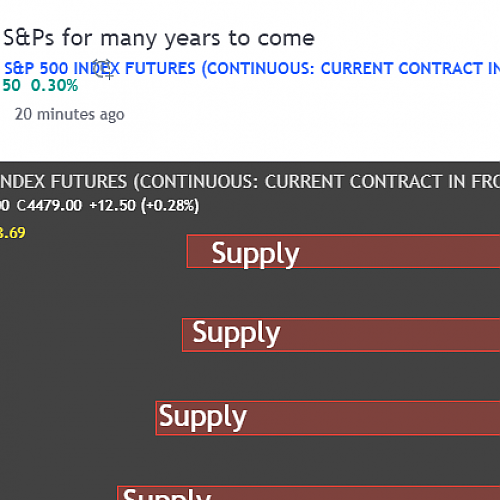
Task: Click the green 0.30% percent change
Action: click(54, 86)
